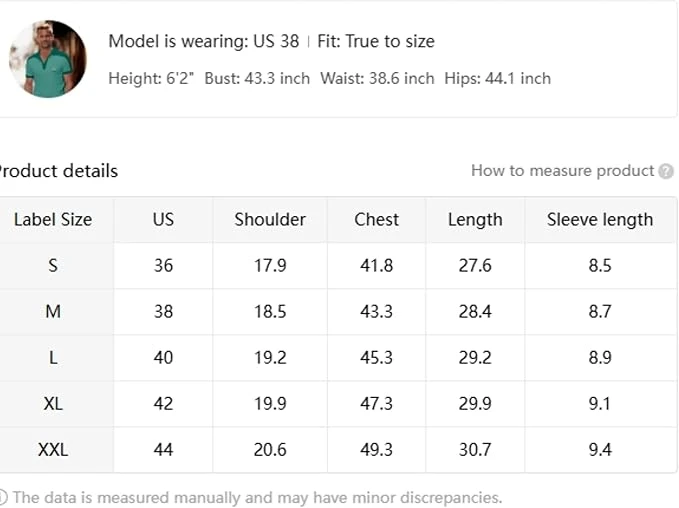The image size is (679, 508).
Task: Open the How to measure product link
Action: point(562,171)
